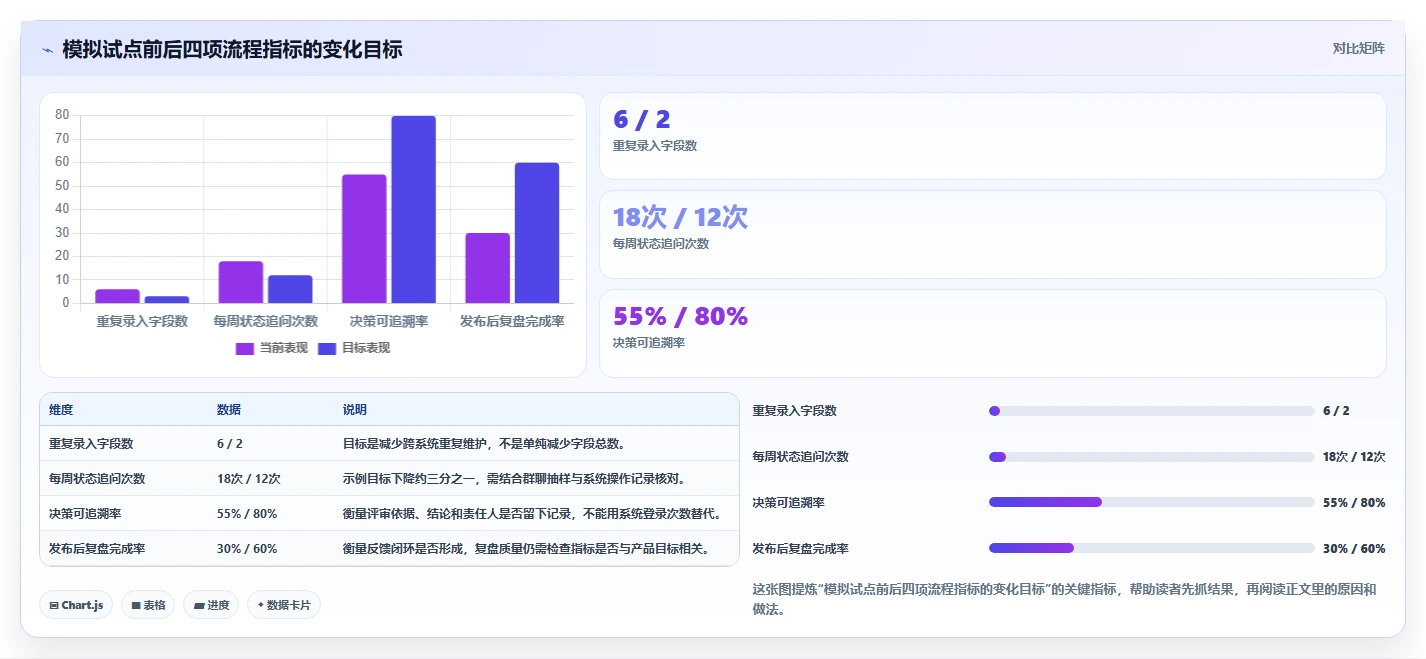Click the 发布后复盘完成率 label in the progress list
The image size is (1426, 659).
[800, 549]
